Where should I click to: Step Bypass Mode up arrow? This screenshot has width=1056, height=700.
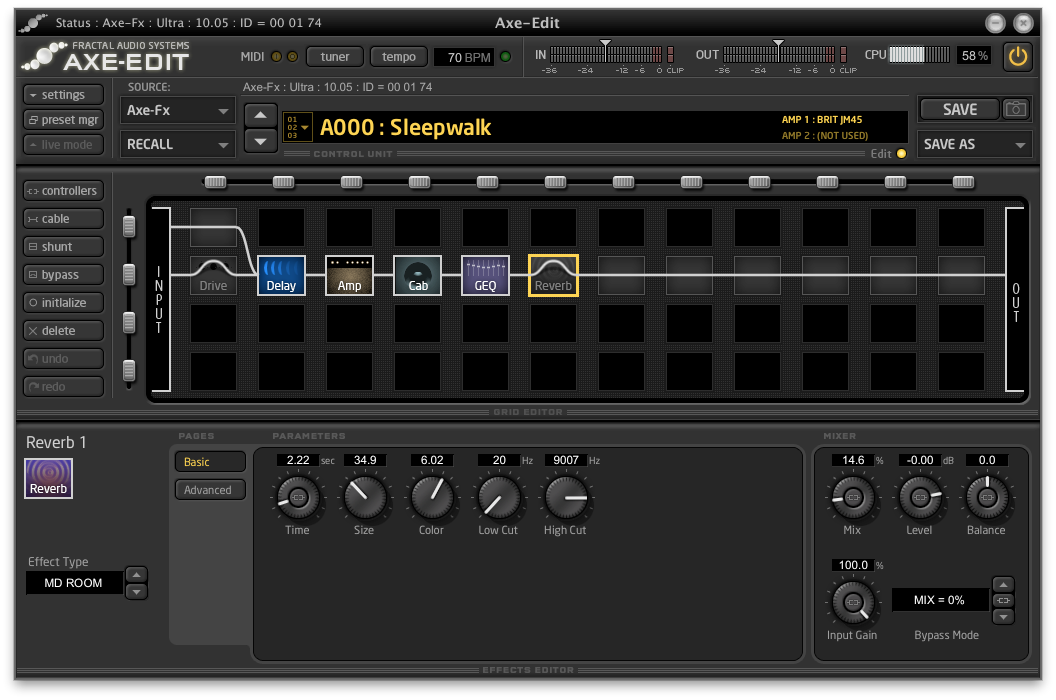tap(1003, 584)
